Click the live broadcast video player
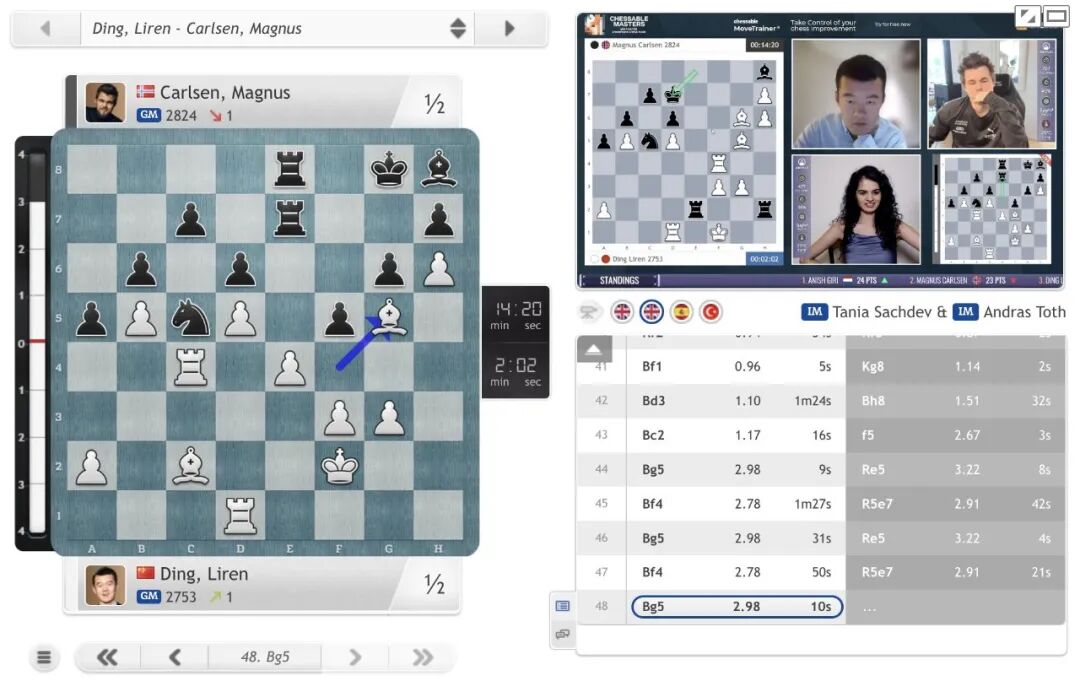Image resolution: width=1080 pixels, height=681 pixels. pos(820,150)
